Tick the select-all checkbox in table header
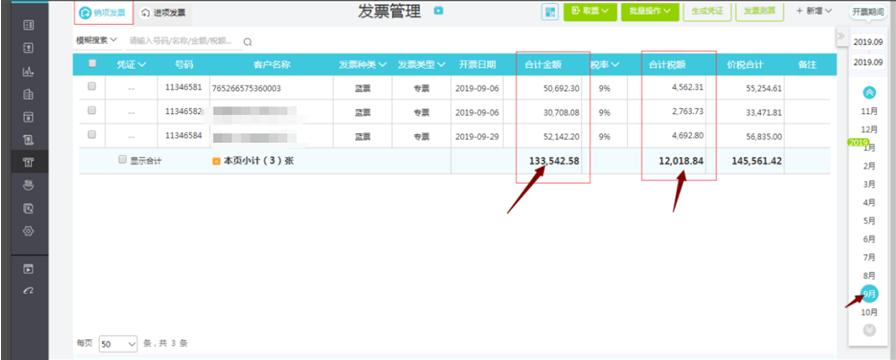 click(92, 64)
